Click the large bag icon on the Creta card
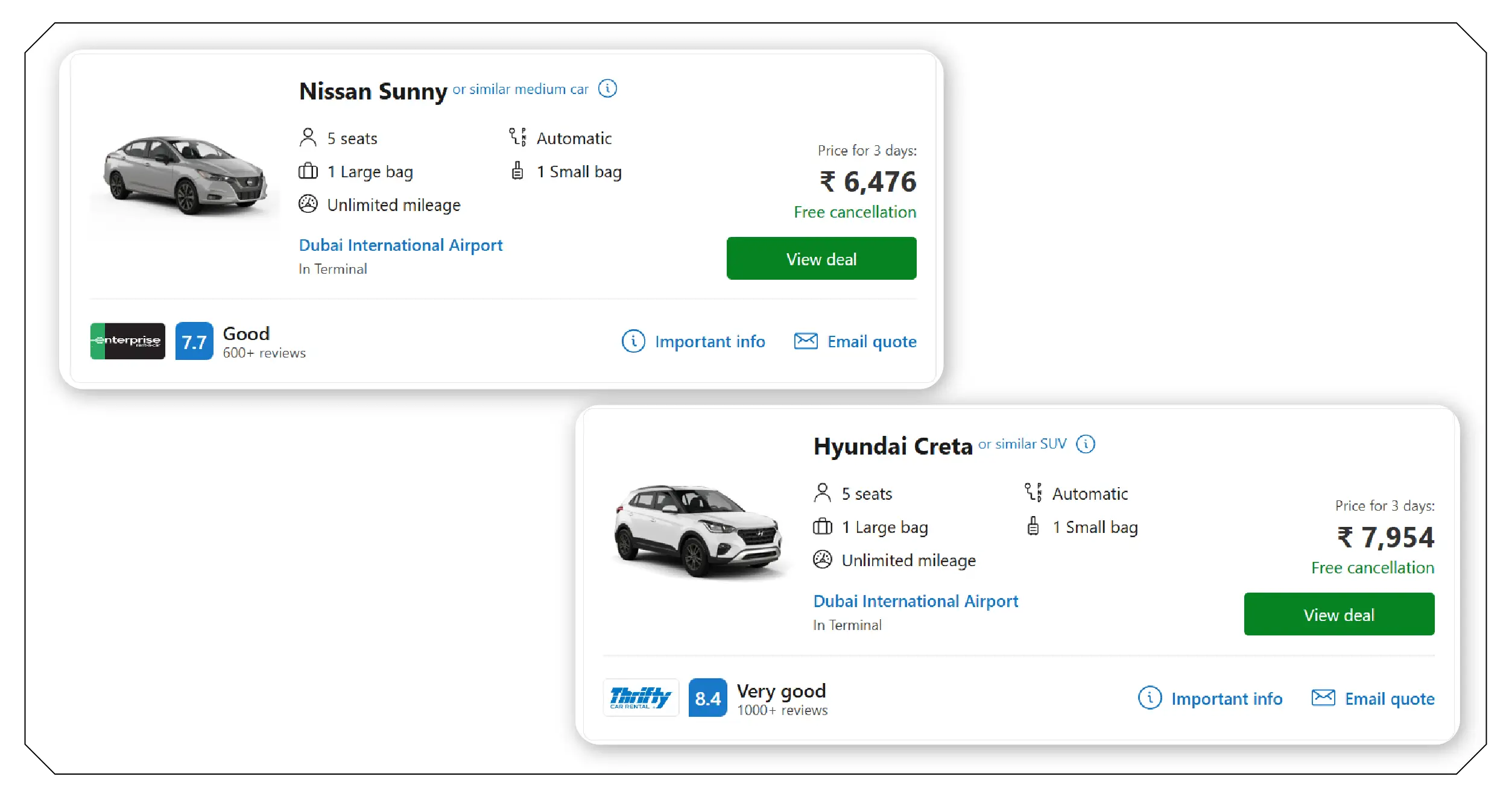 click(822, 526)
